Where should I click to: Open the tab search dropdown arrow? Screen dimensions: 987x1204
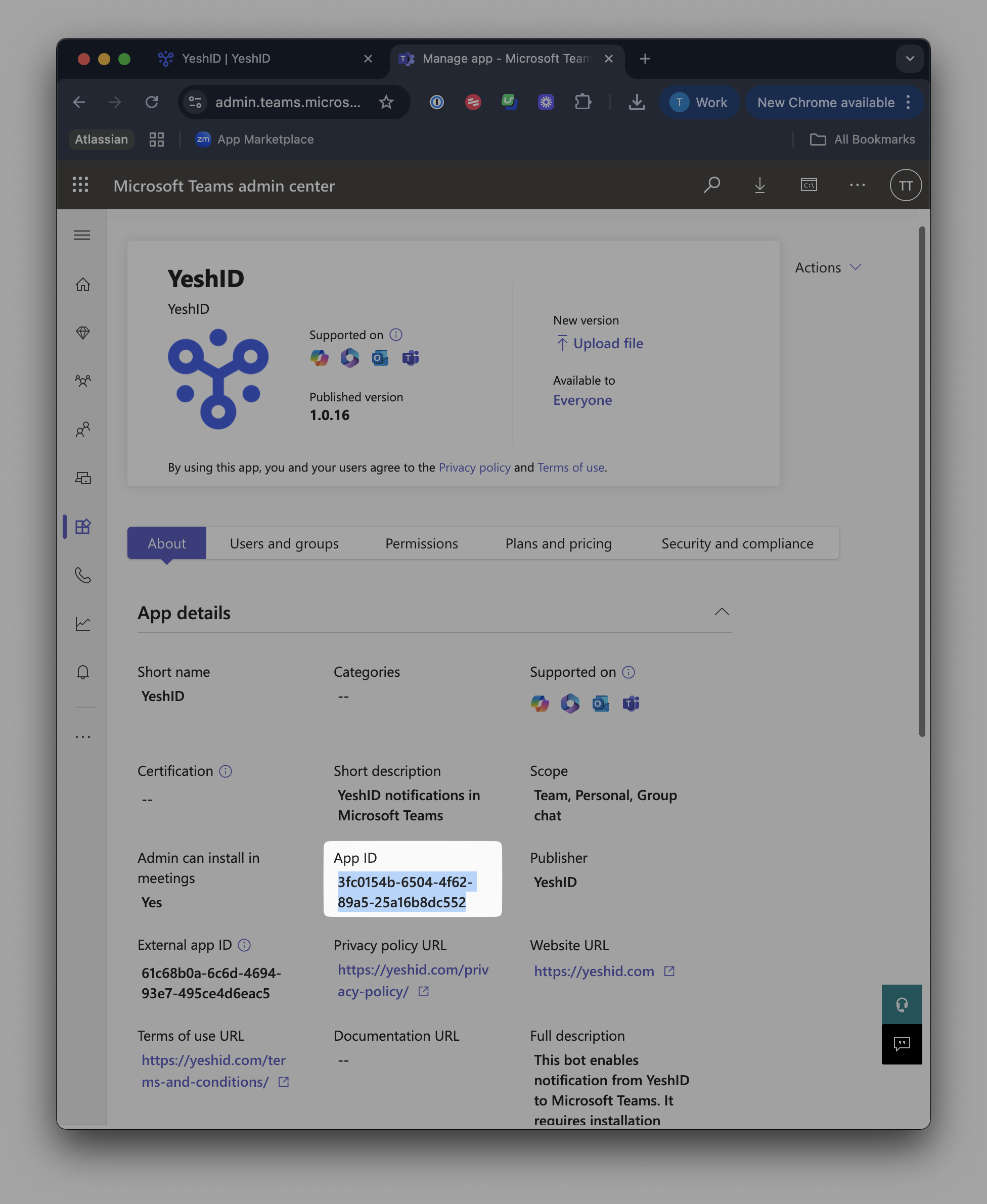click(910, 59)
